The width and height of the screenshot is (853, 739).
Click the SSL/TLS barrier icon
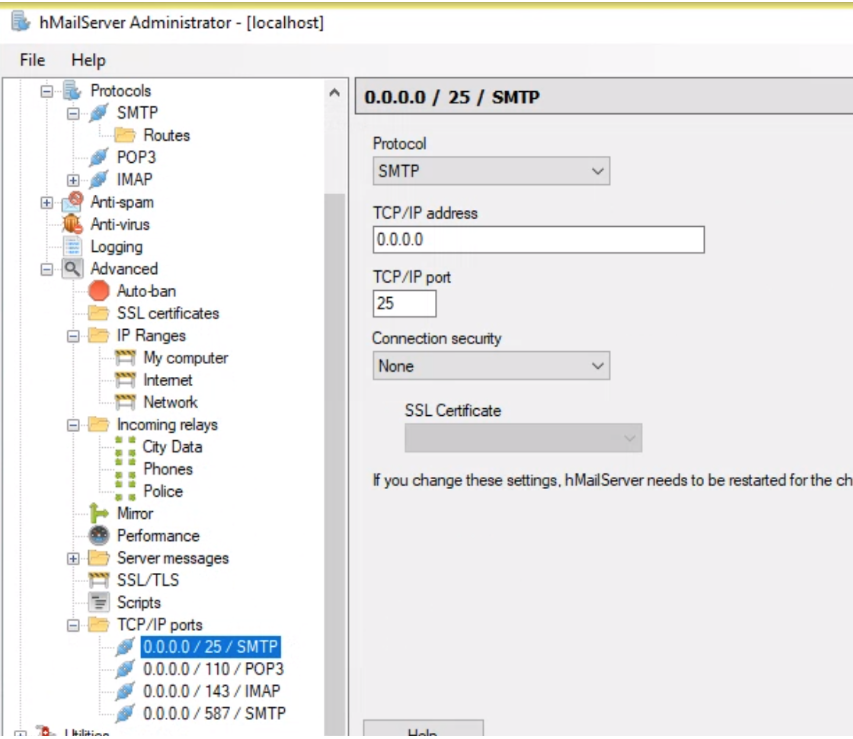pos(98,580)
